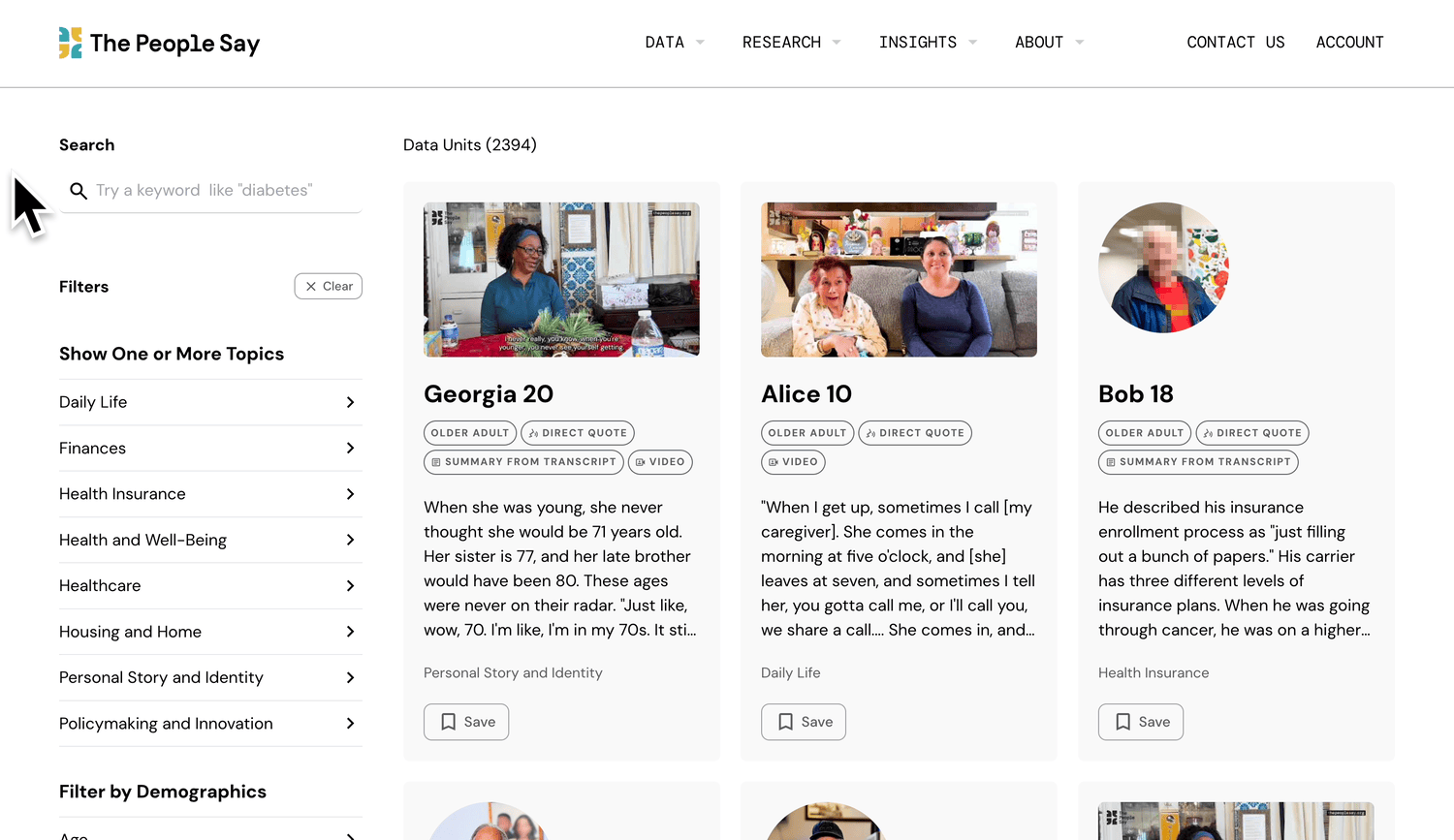Click "Health Insurance" label on Bob 18 card
1454x840 pixels.
pos(1154,672)
